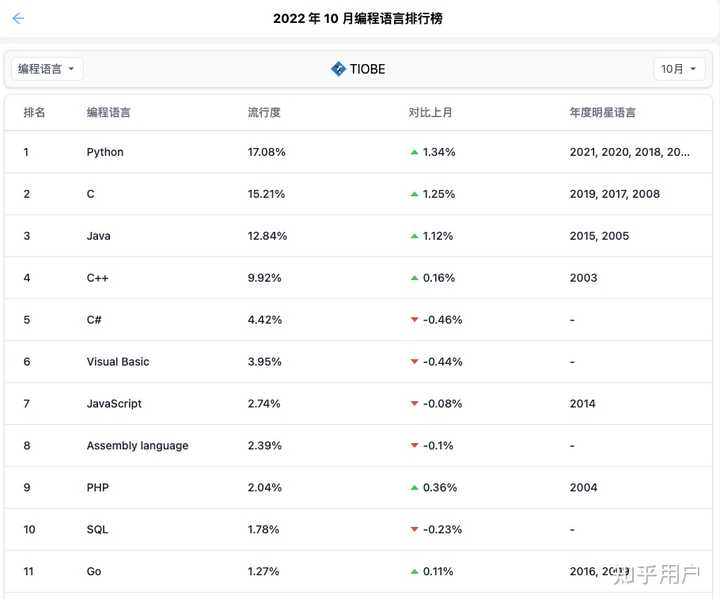
Task: Click the green up arrow beside Java's 1.12%
Action: [x=414, y=236]
